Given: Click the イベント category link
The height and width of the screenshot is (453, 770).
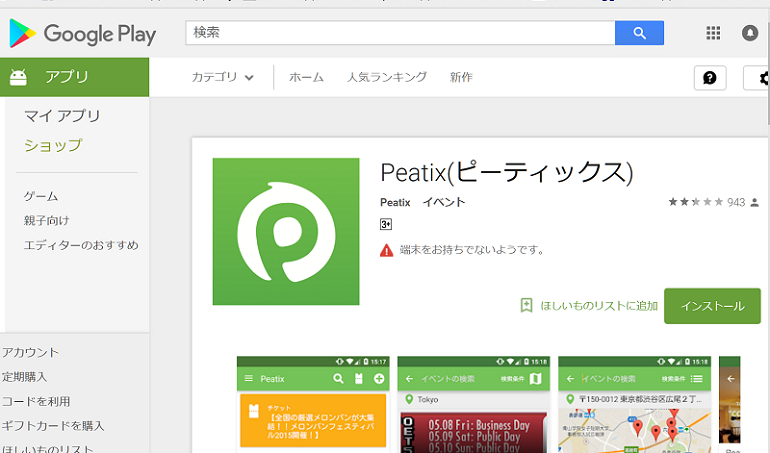Looking at the screenshot, I should [x=444, y=202].
